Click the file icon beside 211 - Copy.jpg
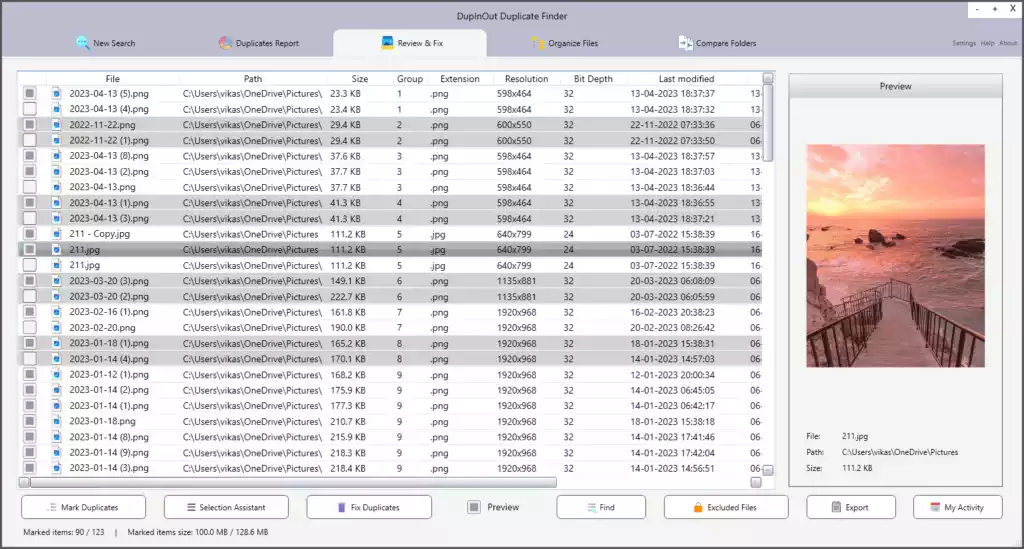1024x549 pixels. point(57,234)
